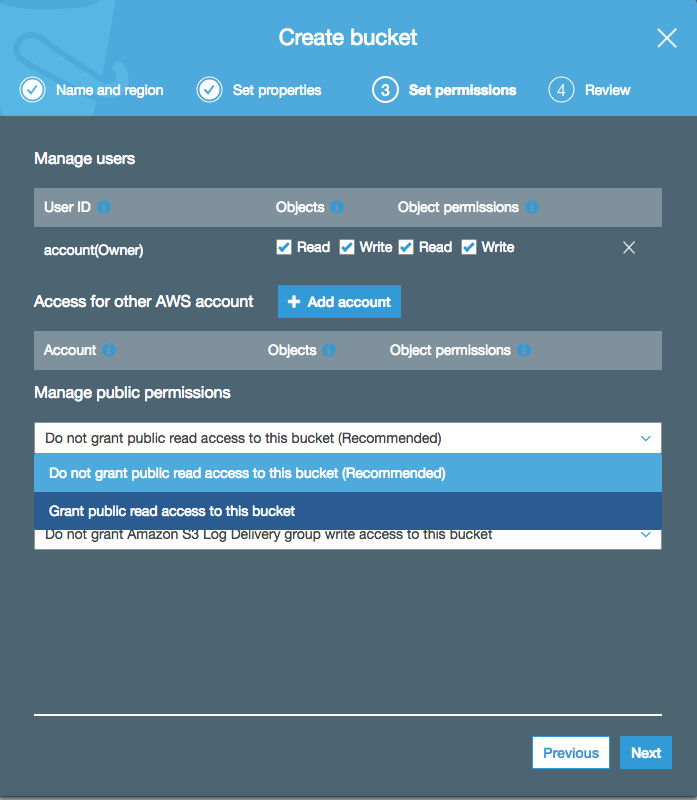Select Grant public read access to this bucket
Screen dimensions: 697x800
pyautogui.click(x=348, y=511)
